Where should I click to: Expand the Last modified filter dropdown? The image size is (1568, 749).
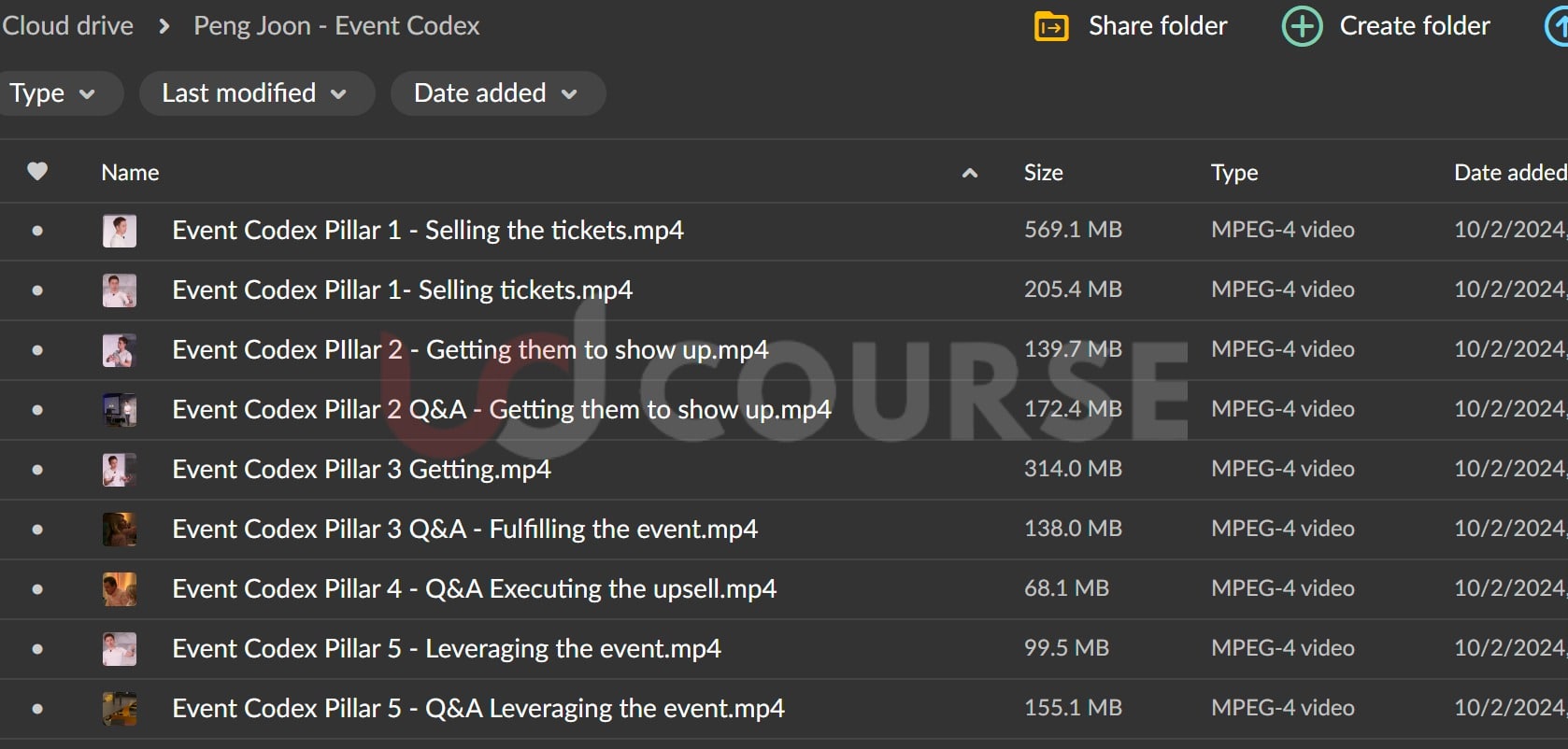click(x=255, y=93)
